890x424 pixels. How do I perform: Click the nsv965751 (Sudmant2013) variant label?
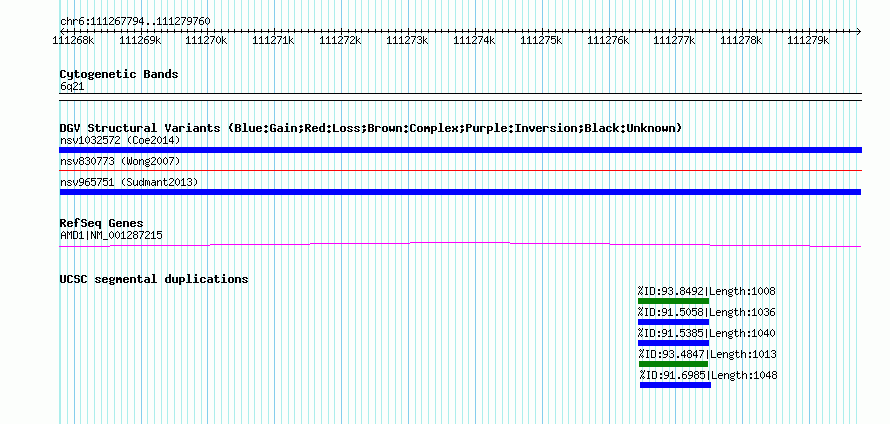coord(129,182)
